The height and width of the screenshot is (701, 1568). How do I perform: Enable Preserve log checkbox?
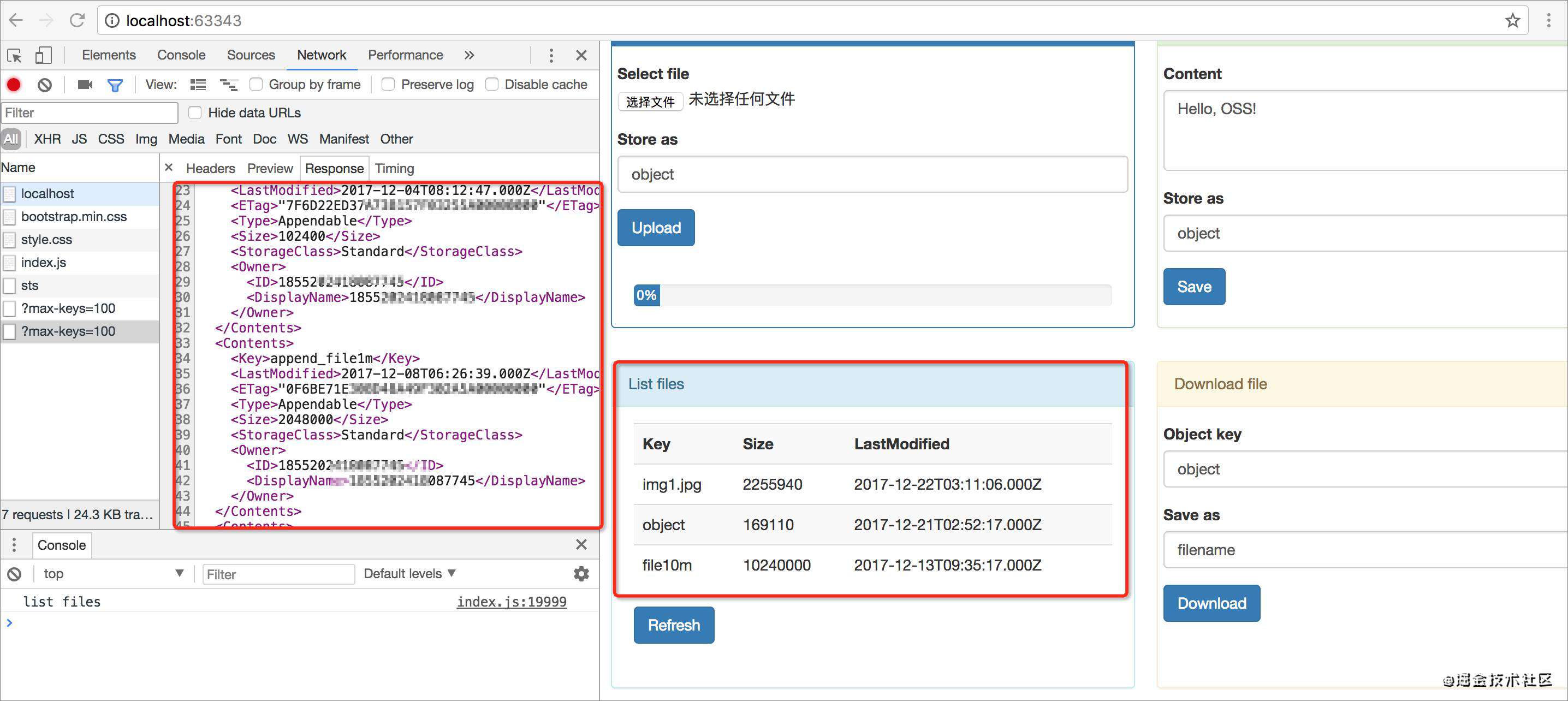pyautogui.click(x=388, y=84)
